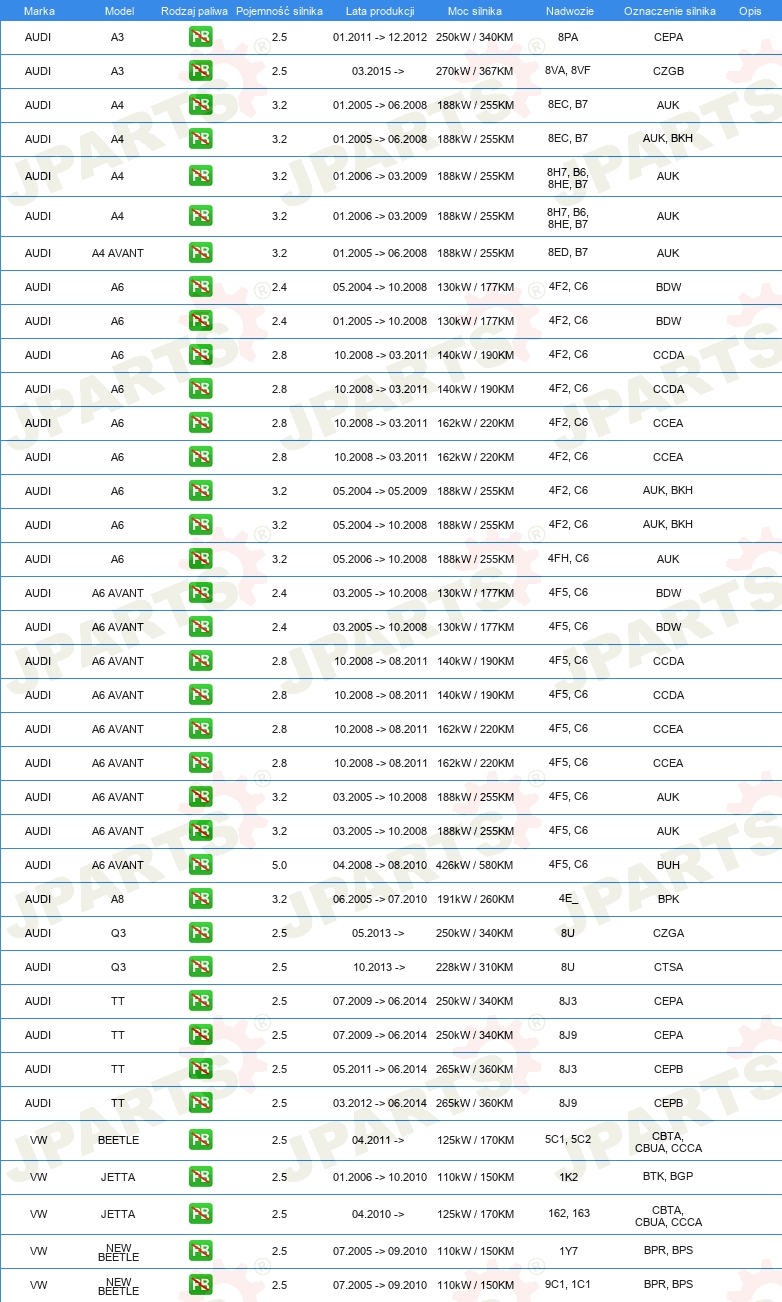The height and width of the screenshot is (1302, 782).
Task: Select the power value 270kW / 367KM
Action: [x=475, y=71]
